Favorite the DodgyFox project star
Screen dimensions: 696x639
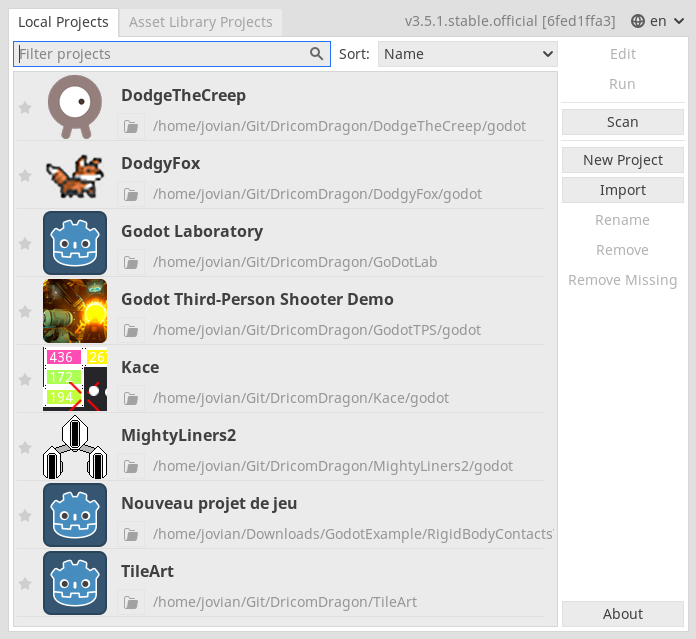click(25, 175)
